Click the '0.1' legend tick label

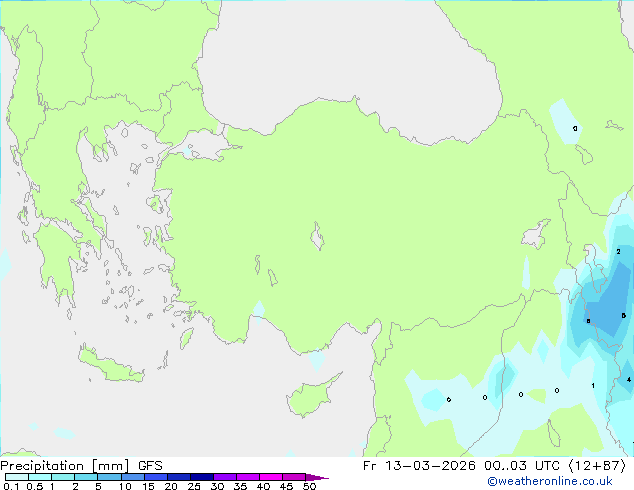coord(11,486)
